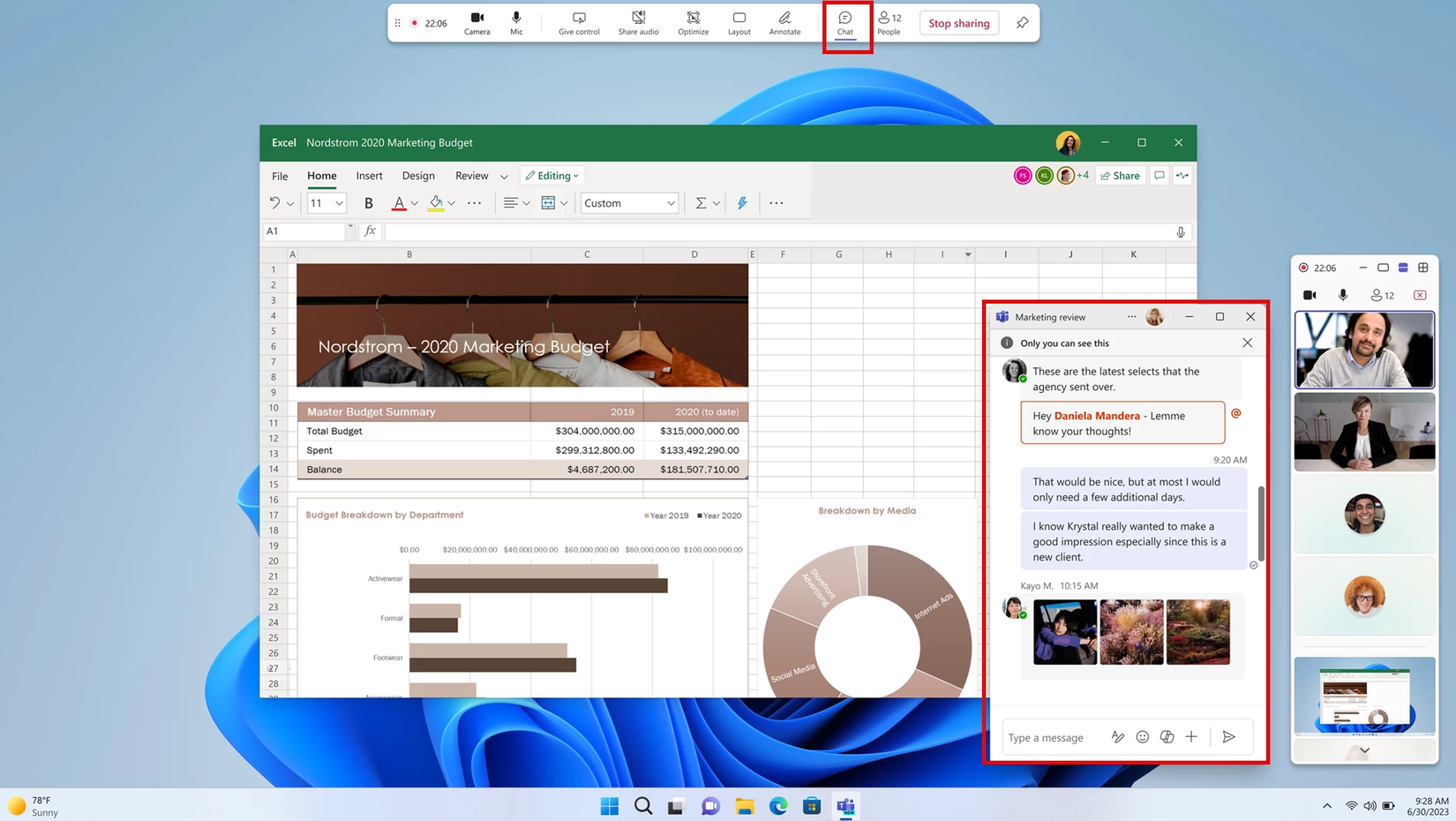Click Stop sharing
Viewport: 1456px width, 821px height.
958,23
